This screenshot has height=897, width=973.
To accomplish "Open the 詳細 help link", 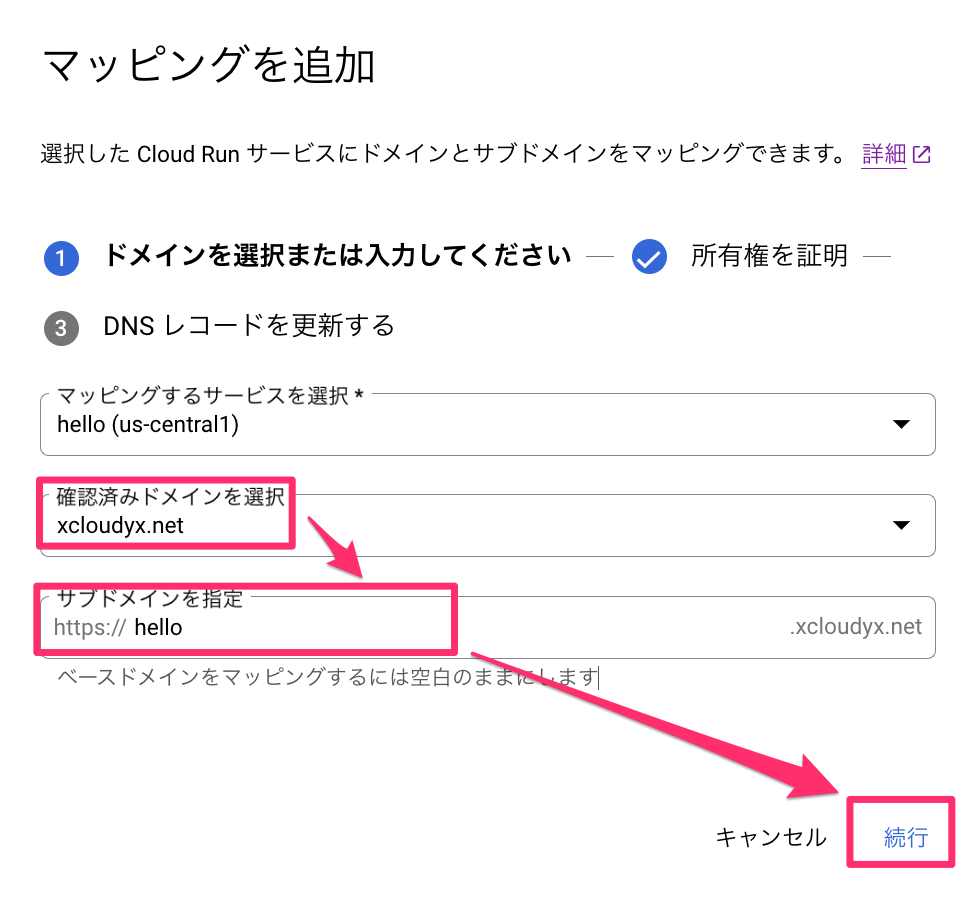I will point(884,154).
